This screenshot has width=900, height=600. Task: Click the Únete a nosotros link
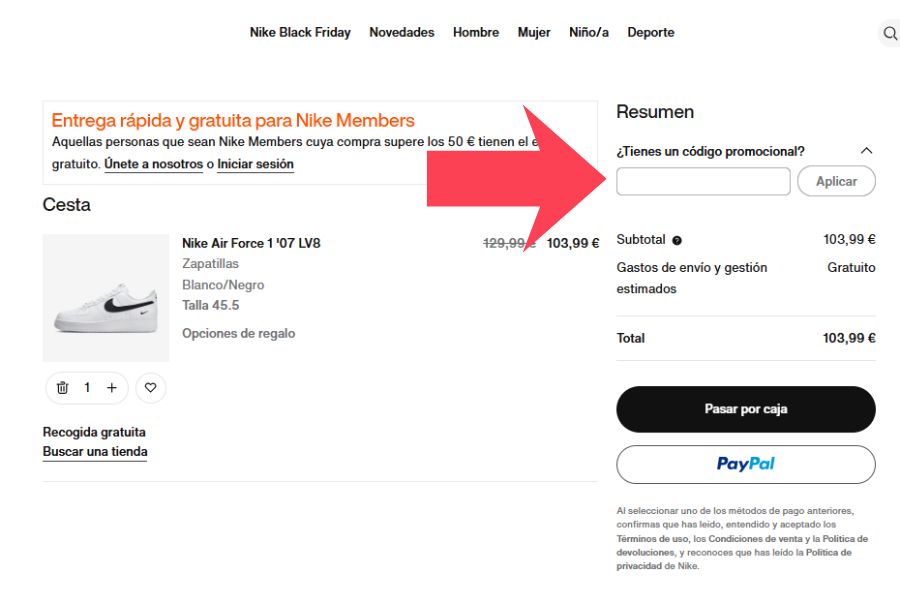[153, 164]
